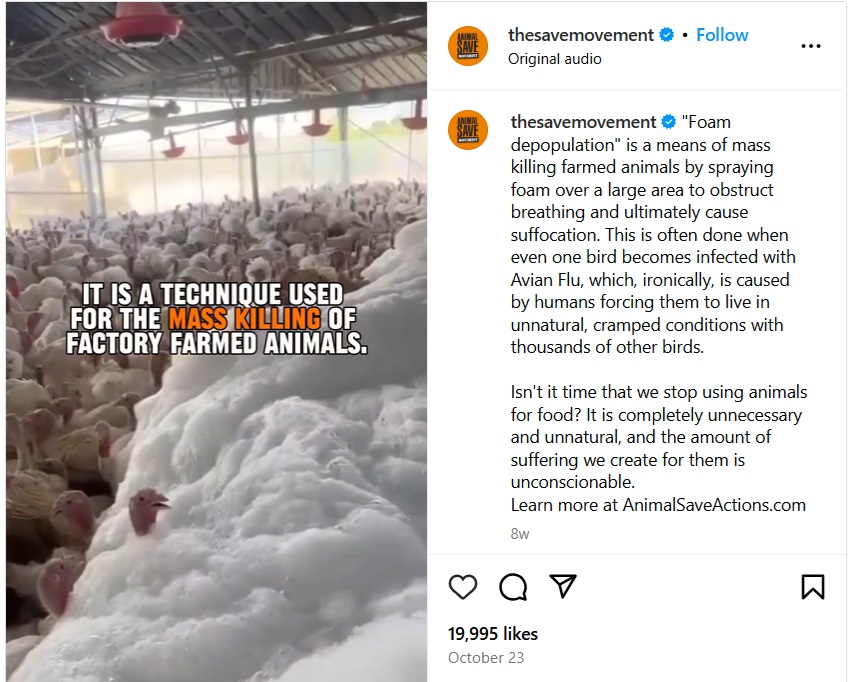Follow thesavemovement account

pos(722,35)
